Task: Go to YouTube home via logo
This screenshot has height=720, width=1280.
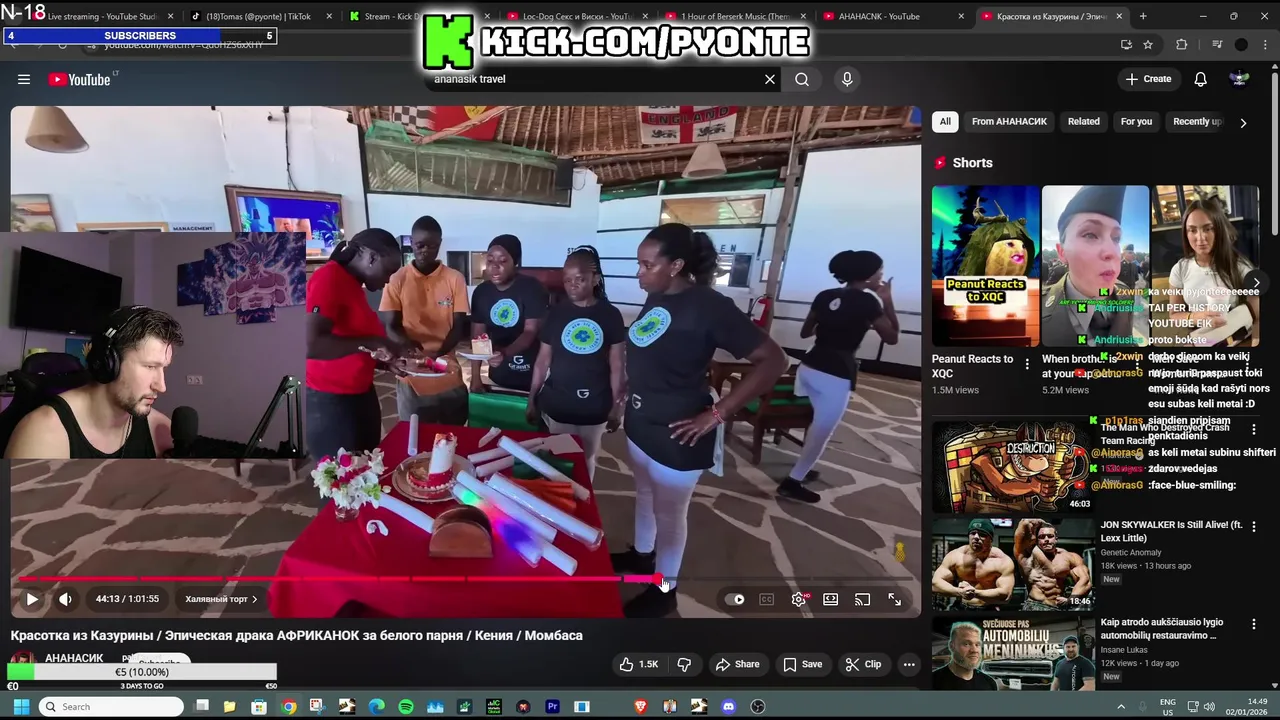Action: 79,80
